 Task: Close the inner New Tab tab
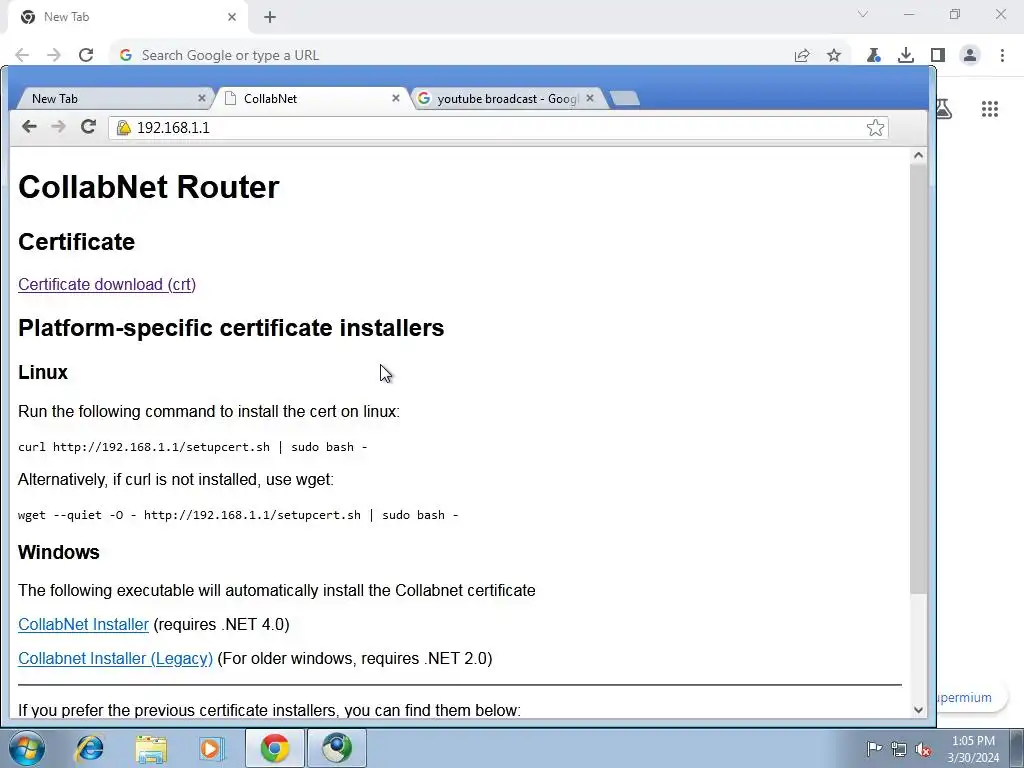[x=202, y=98]
